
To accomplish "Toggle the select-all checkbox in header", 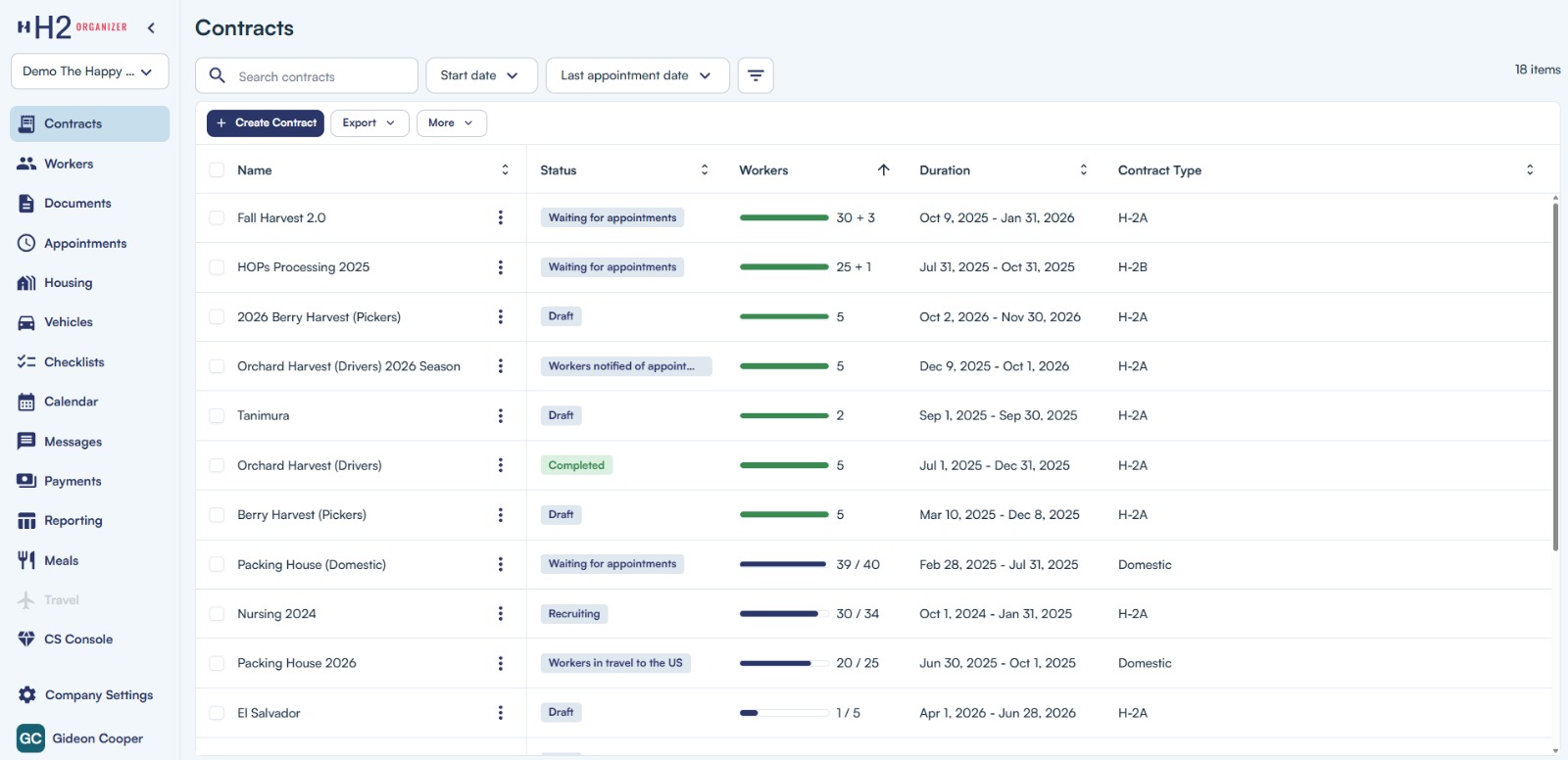I will pyautogui.click(x=217, y=170).
